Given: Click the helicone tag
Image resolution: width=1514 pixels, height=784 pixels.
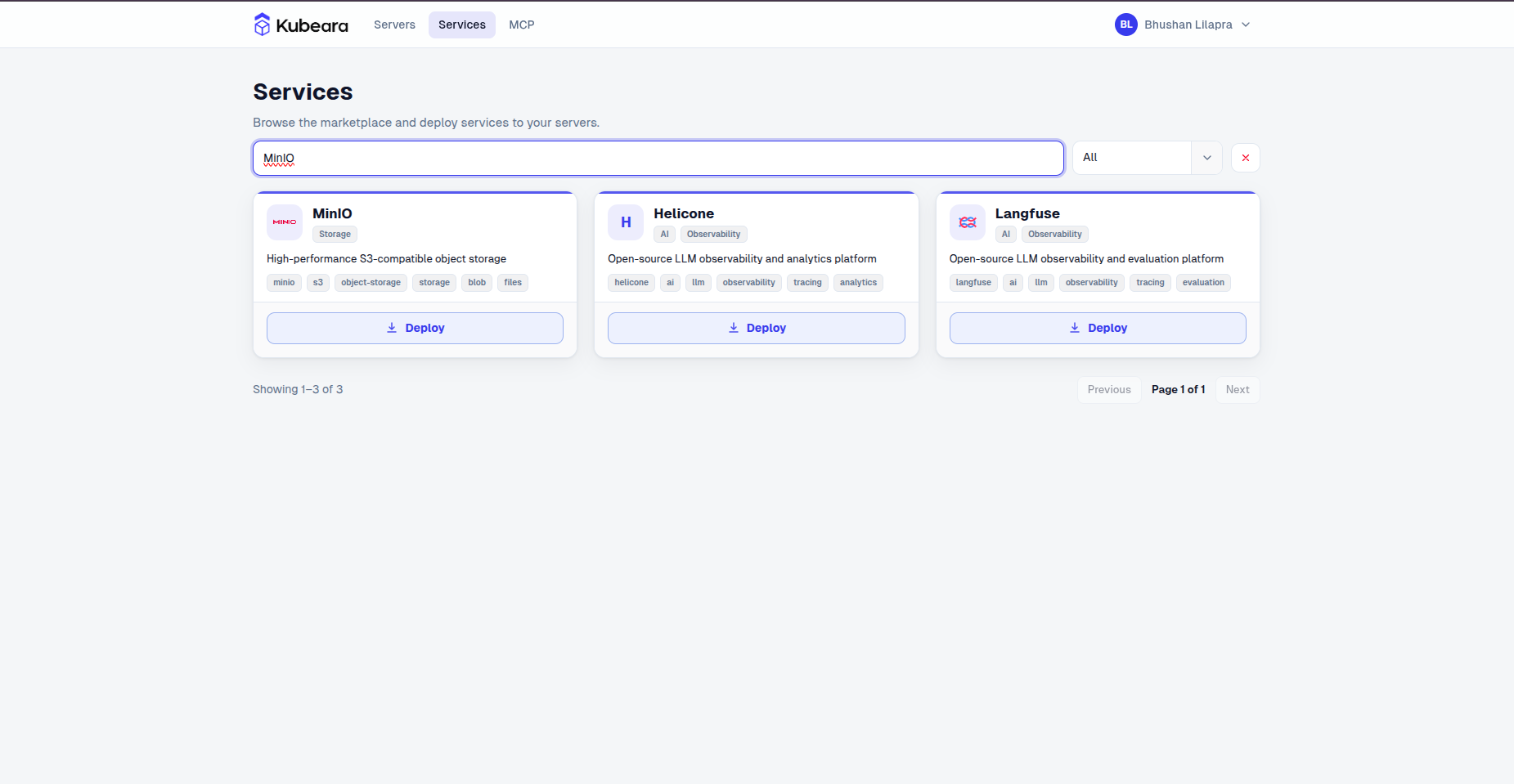Looking at the screenshot, I should pos(631,283).
